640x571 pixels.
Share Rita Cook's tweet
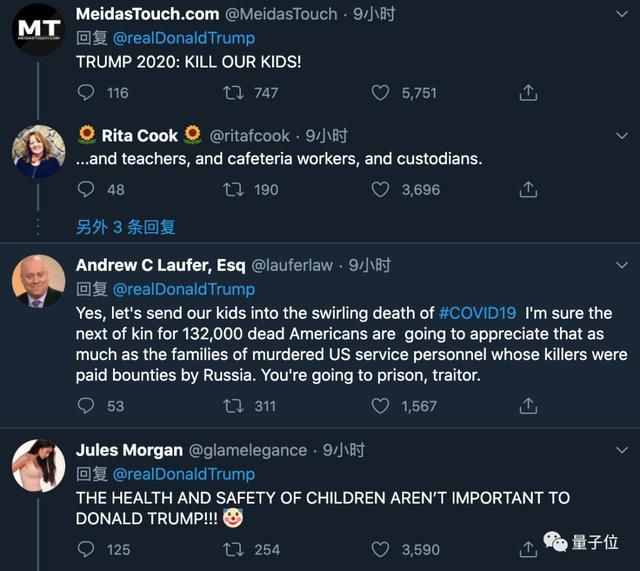pyautogui.click(x=528, y=189)
